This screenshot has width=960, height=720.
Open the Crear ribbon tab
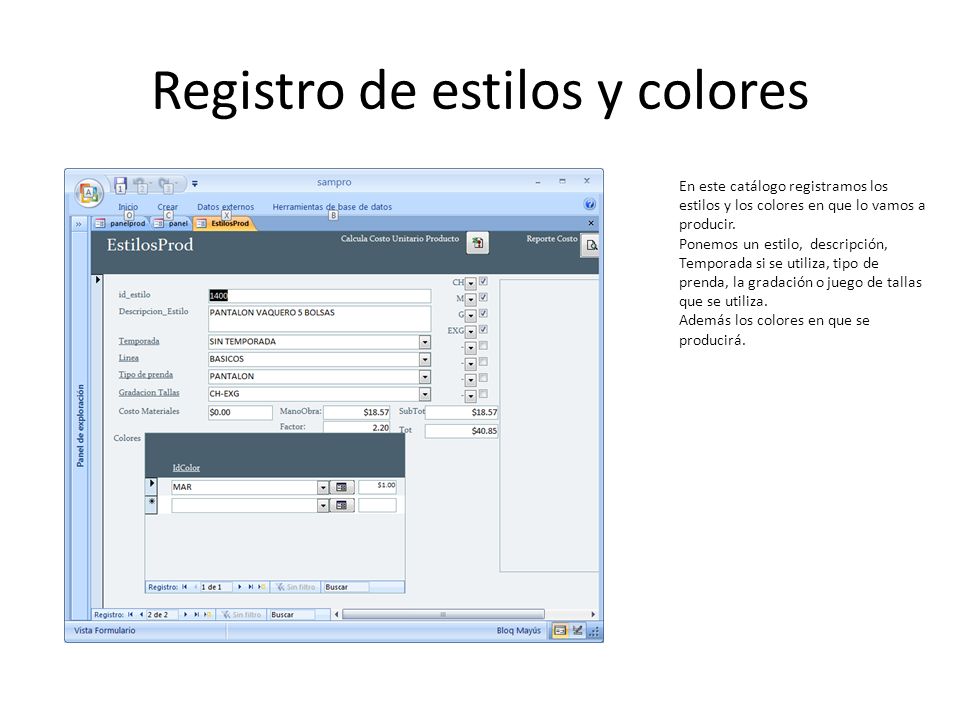[167, 207]
